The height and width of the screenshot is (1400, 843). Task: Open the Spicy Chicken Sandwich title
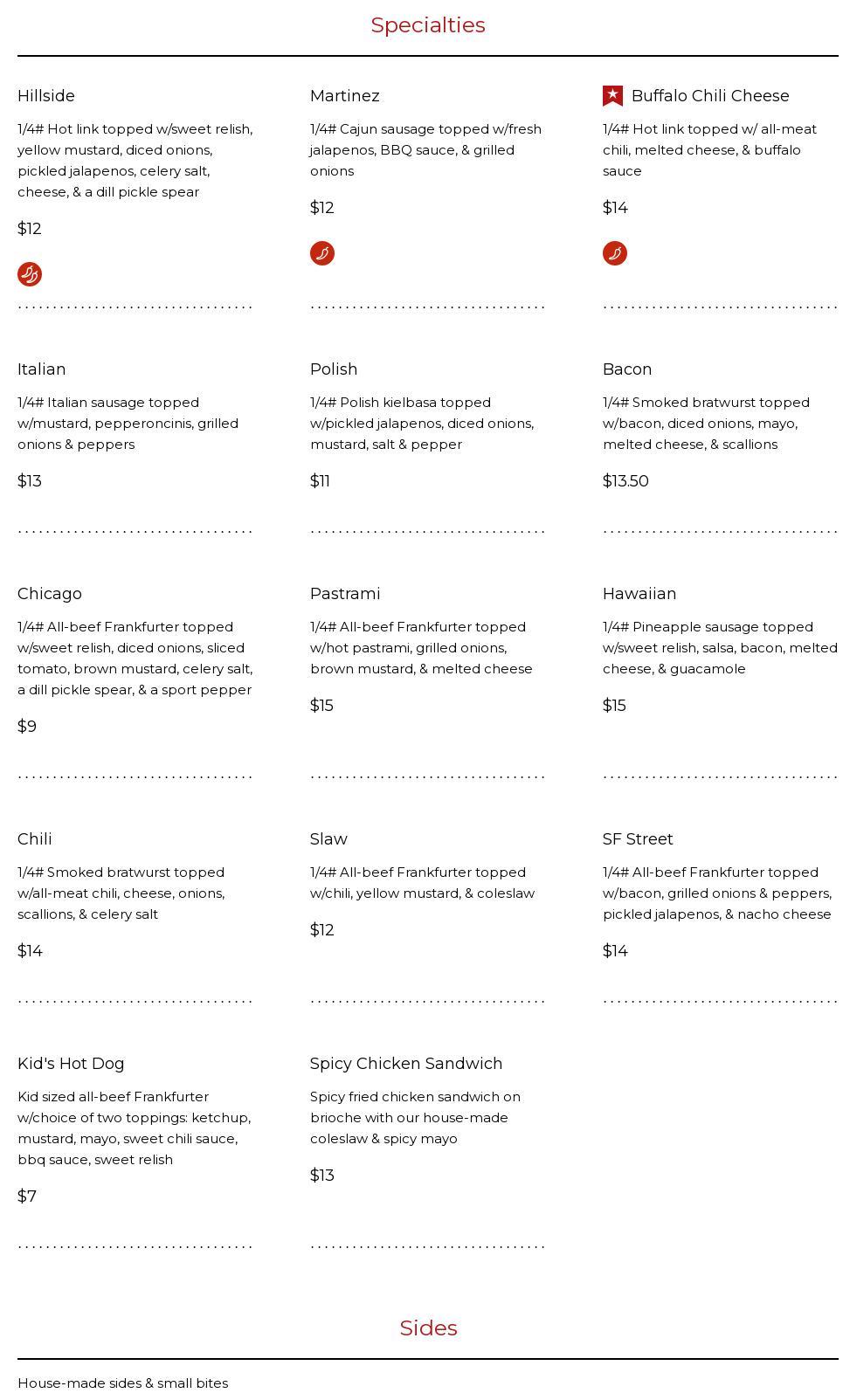[x=406, y=1064]
